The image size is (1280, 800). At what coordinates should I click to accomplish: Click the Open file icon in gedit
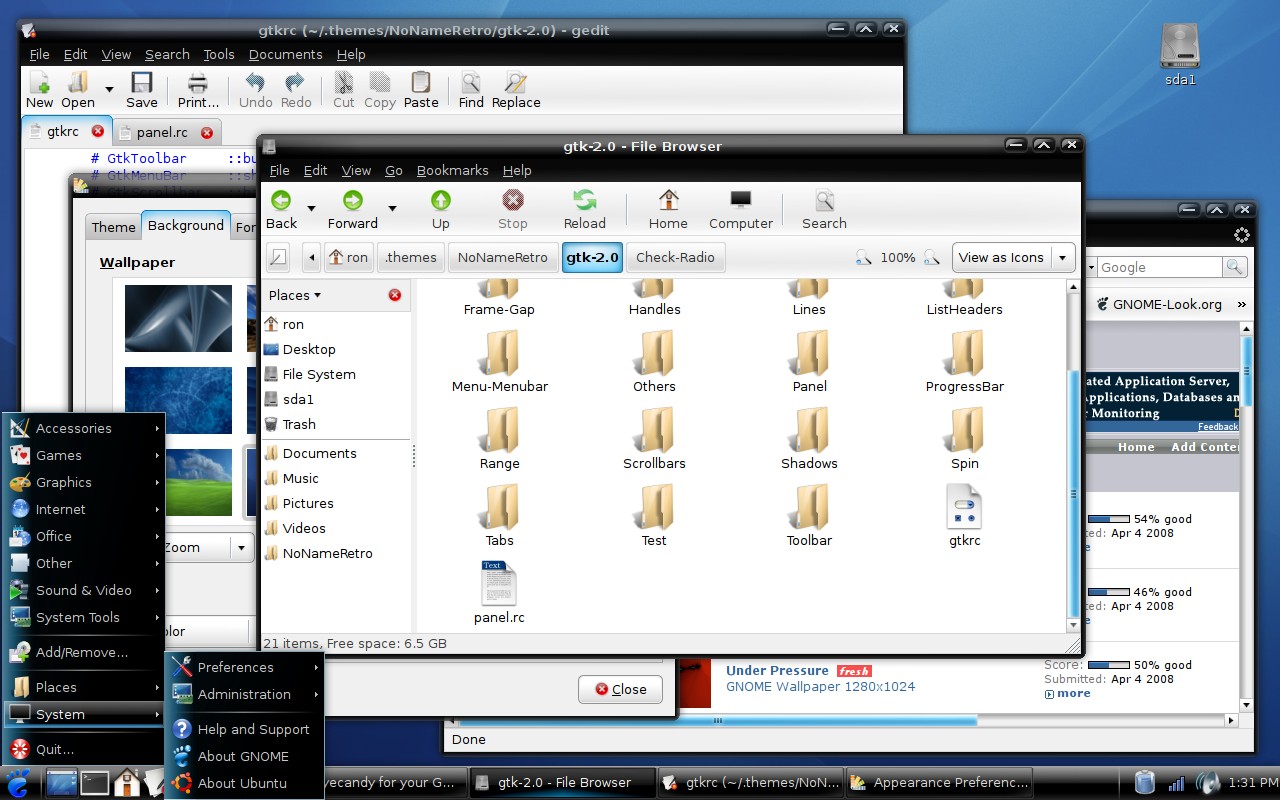coord(77,82)
